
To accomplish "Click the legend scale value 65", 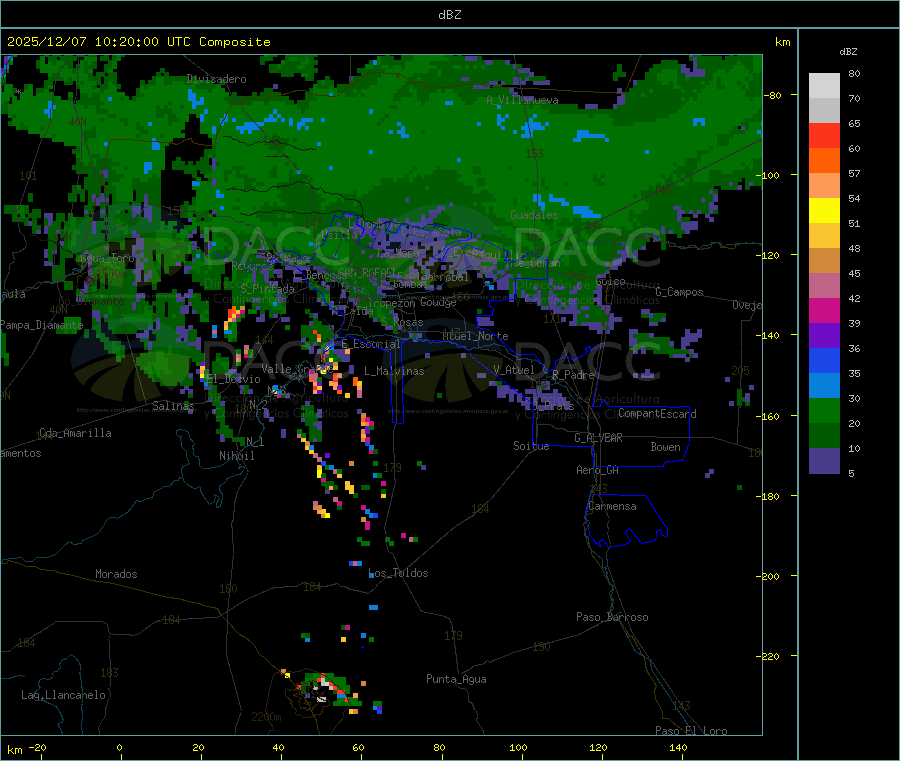I will tap(854, 124).
